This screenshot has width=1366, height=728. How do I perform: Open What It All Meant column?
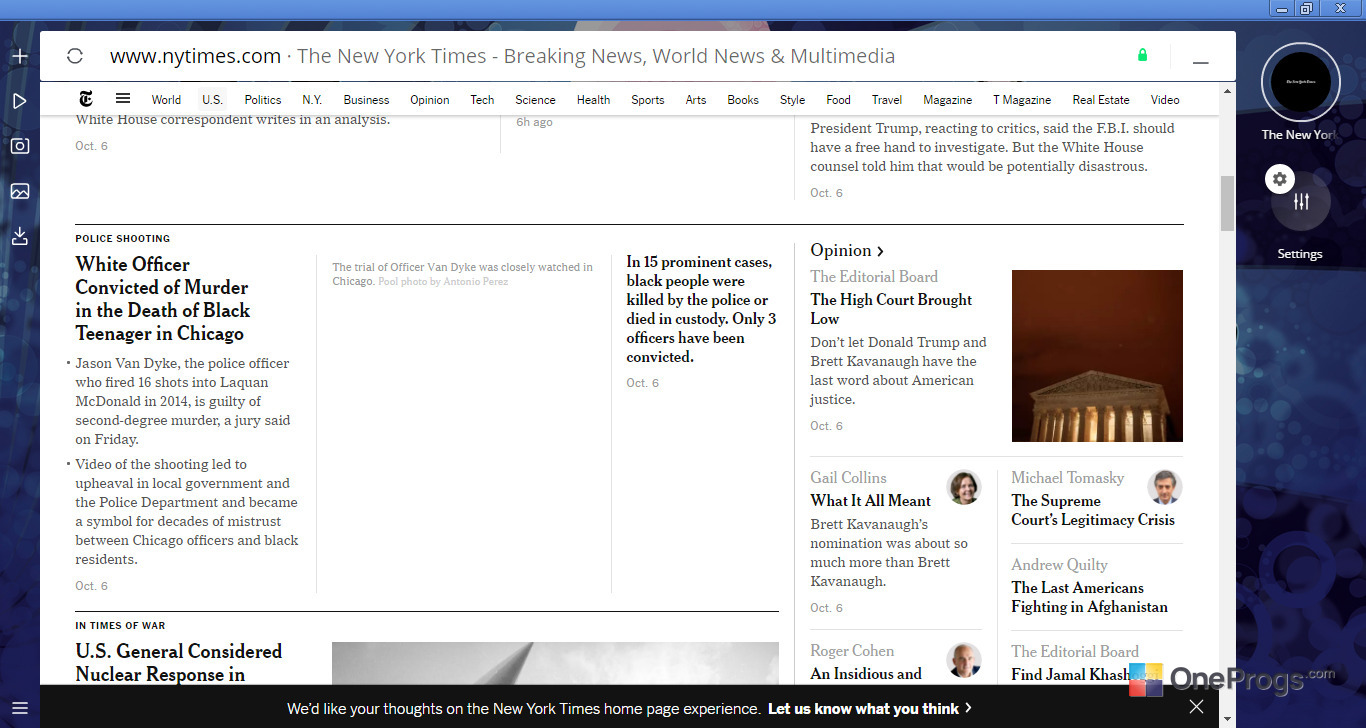point(870,501)
